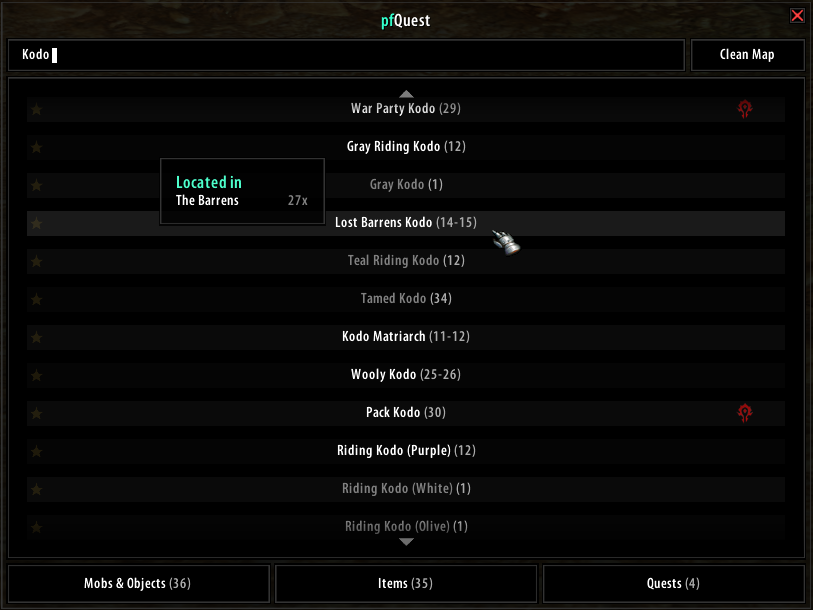Star the Wooly Kodo entry

(36, 376)
